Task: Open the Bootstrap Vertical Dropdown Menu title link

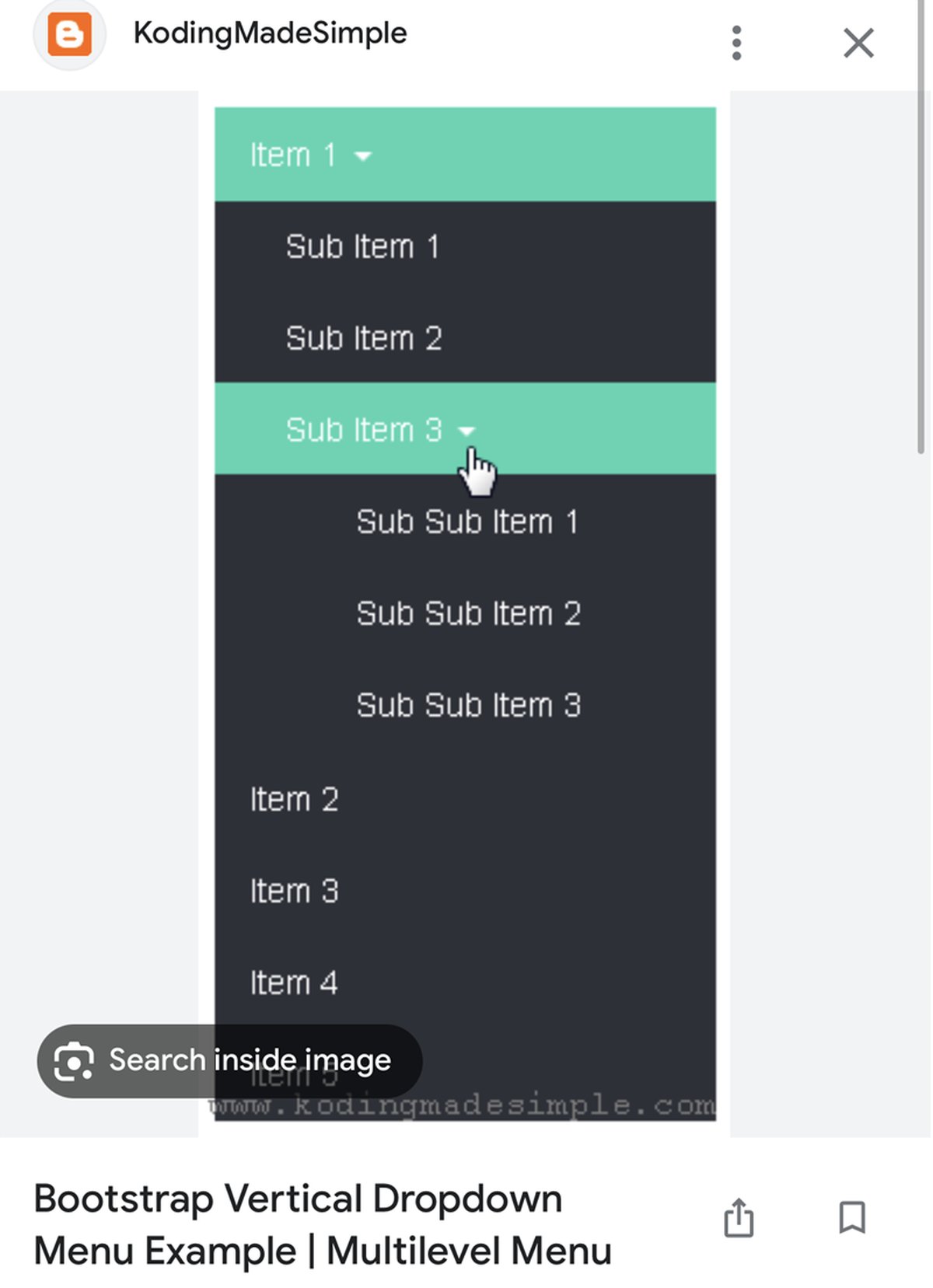Action: [323, 1224]
